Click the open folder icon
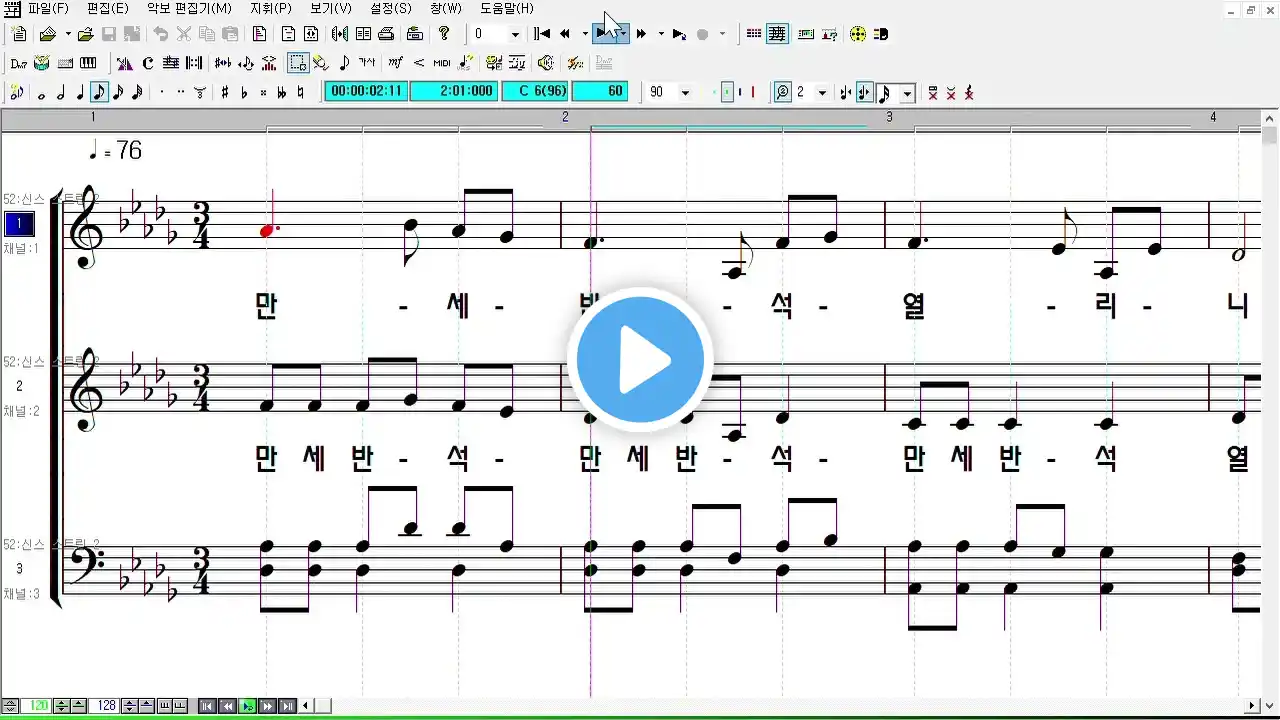 (47, 33)
